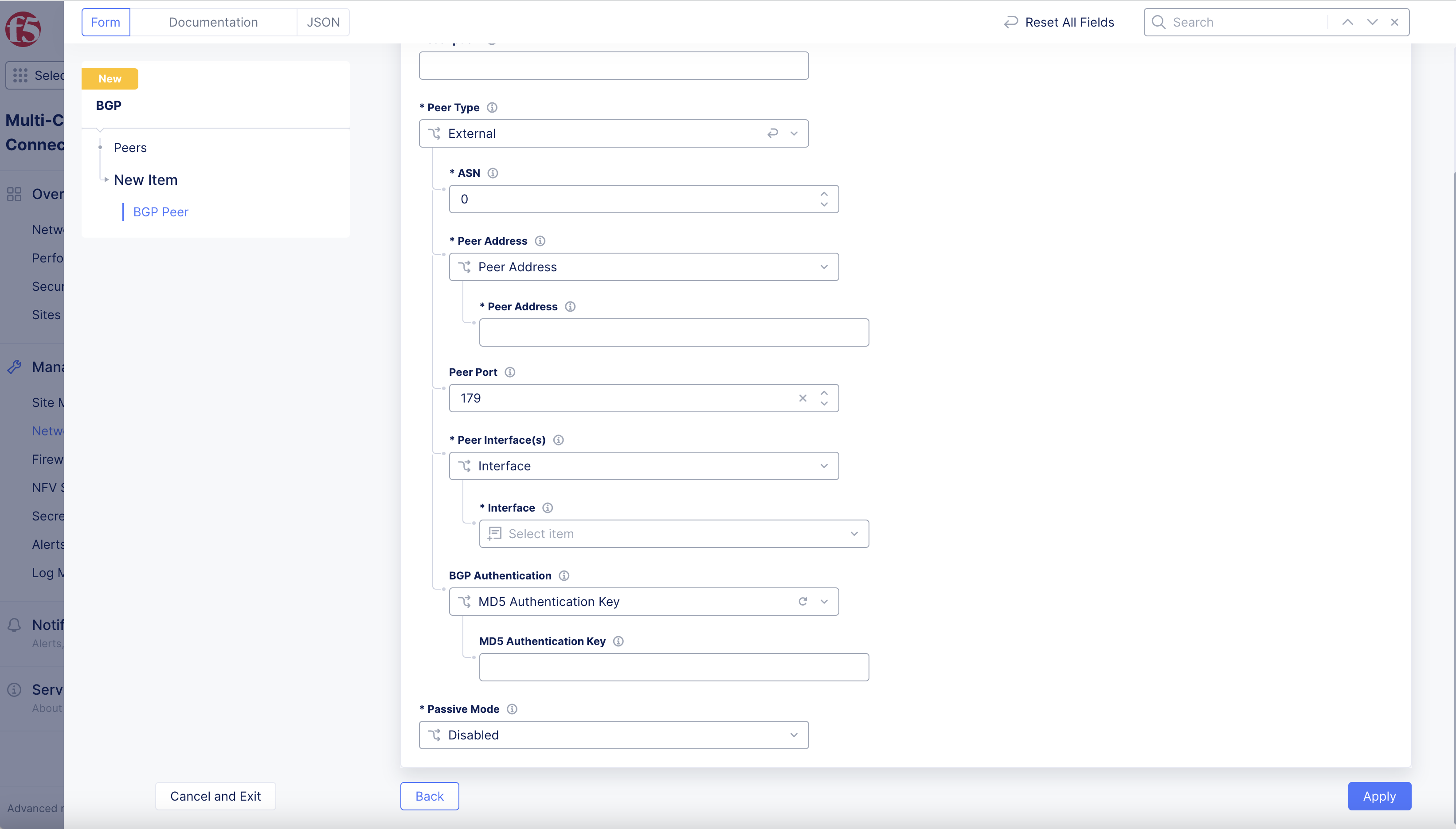Go to previous search result arrow
The height and width of the screenshot is (829, 1456).
pyautogui.click(x=1347, y=22)
